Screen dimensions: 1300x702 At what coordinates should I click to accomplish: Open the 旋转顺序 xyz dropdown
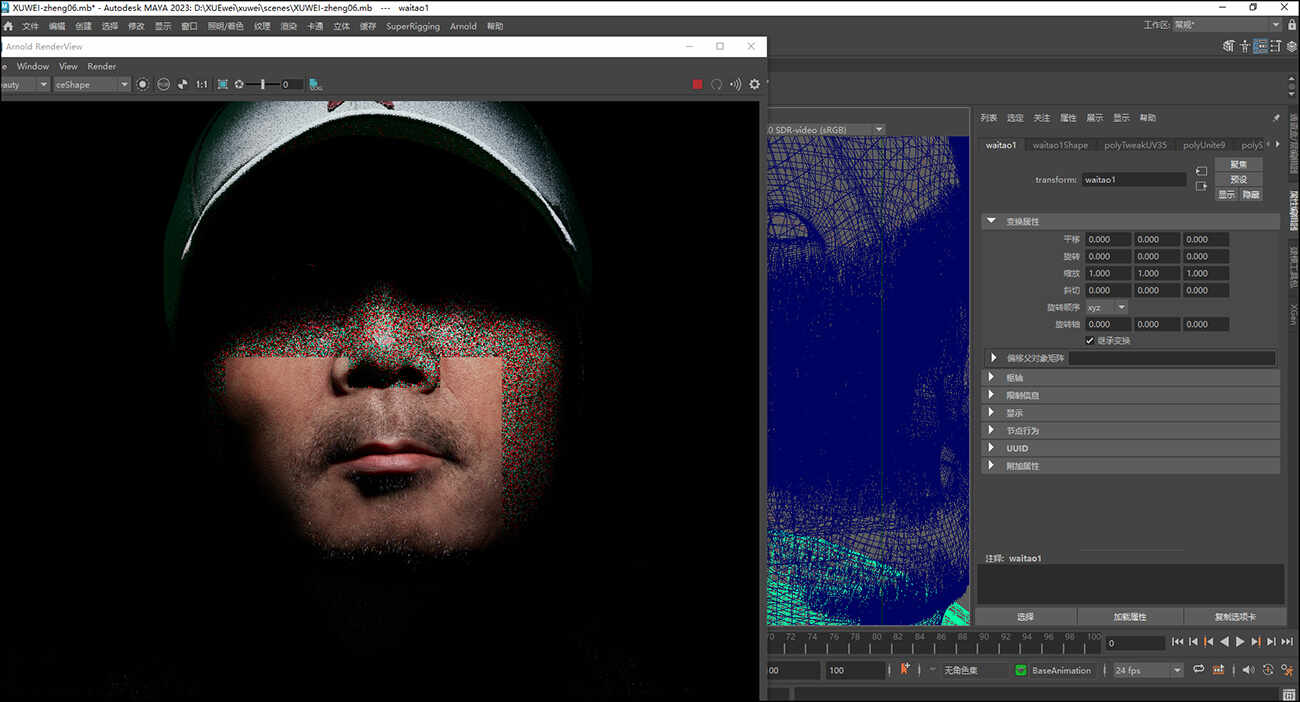(1107, 307)
